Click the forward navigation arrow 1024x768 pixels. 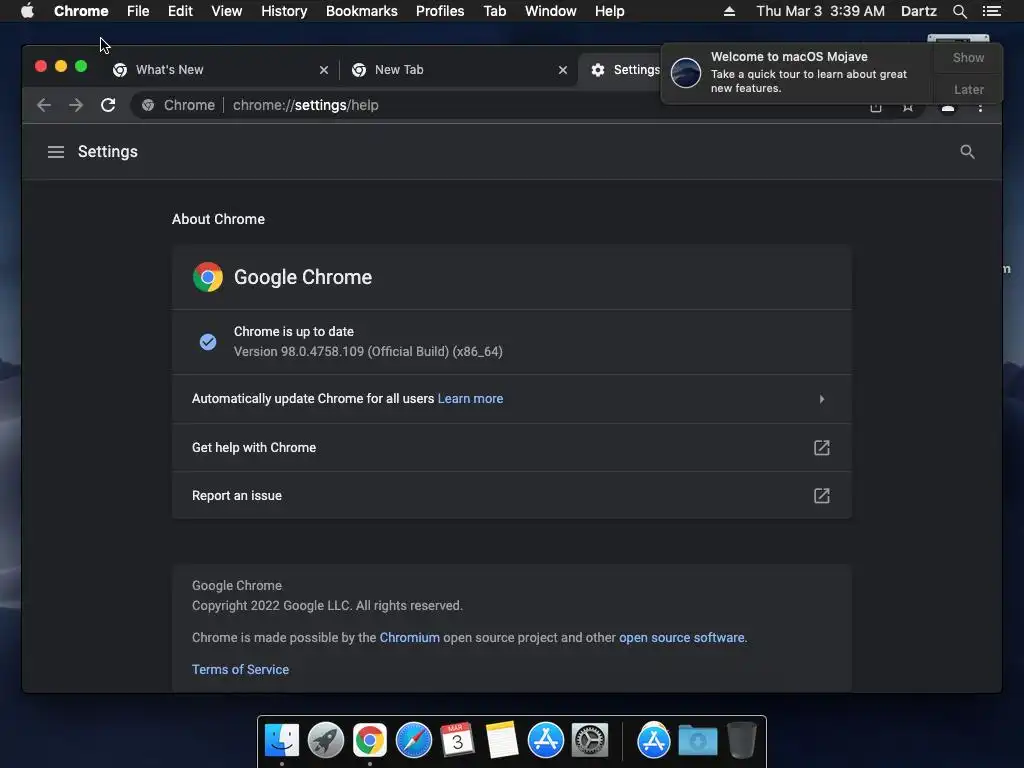tap(76, 105)
